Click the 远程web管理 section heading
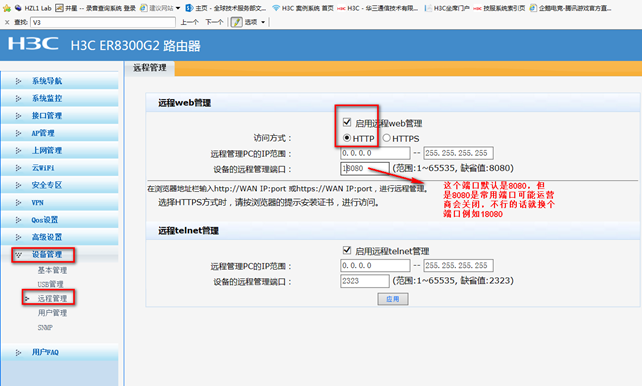The width and height of the screenshot is (642, 386). coord(185,103)
